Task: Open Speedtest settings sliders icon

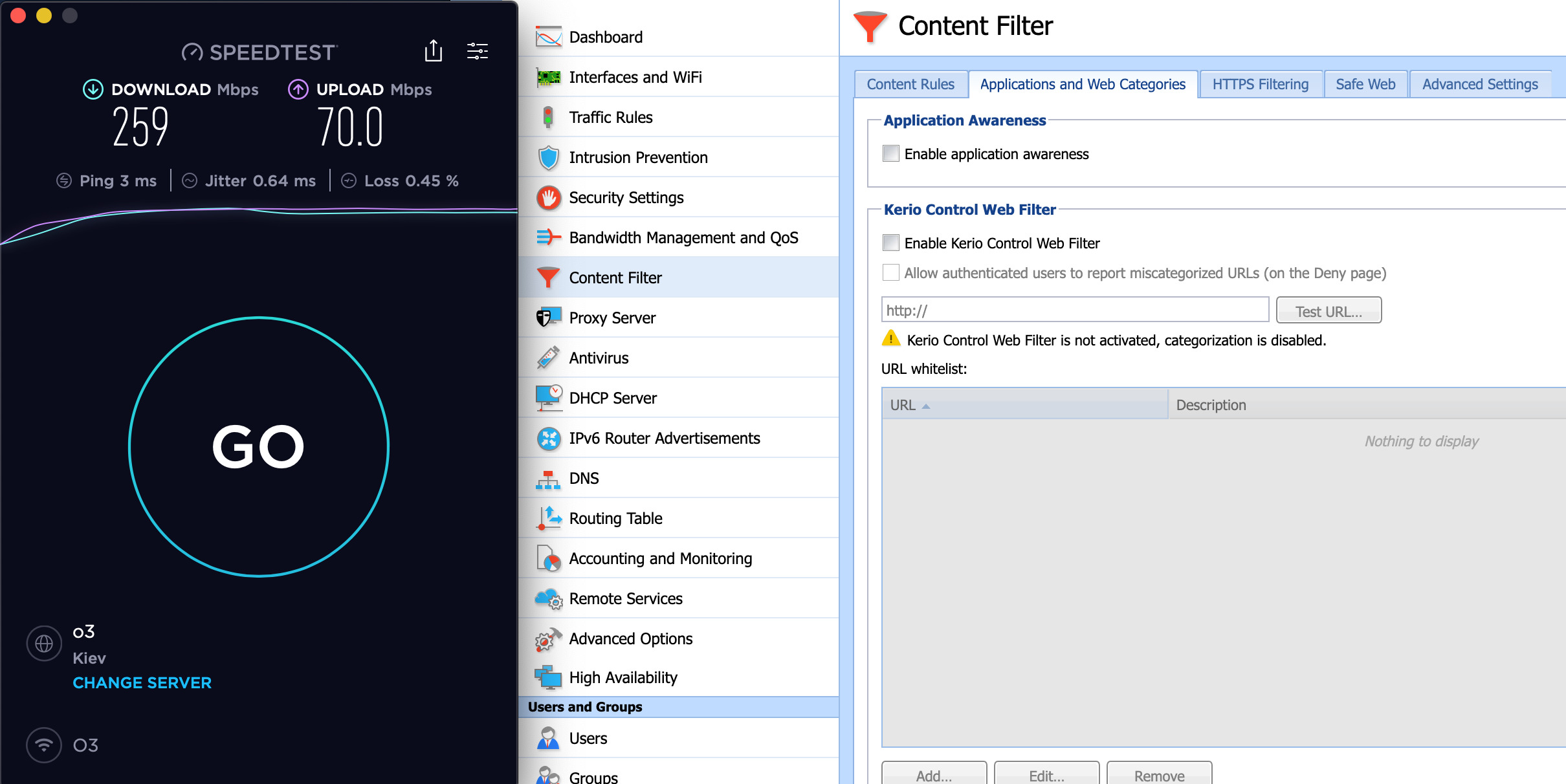Action: (478, 50)
